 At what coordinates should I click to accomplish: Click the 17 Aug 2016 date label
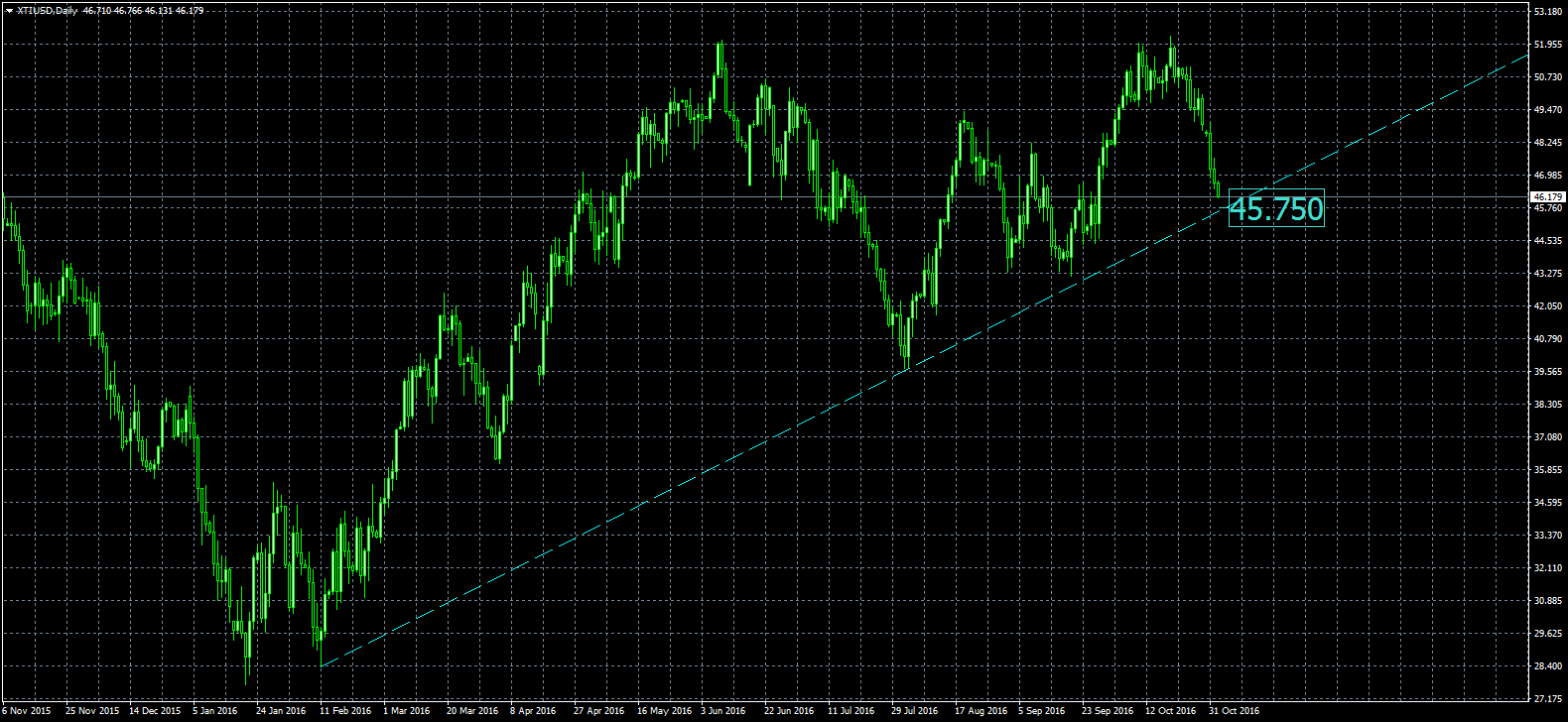[980, 711]
